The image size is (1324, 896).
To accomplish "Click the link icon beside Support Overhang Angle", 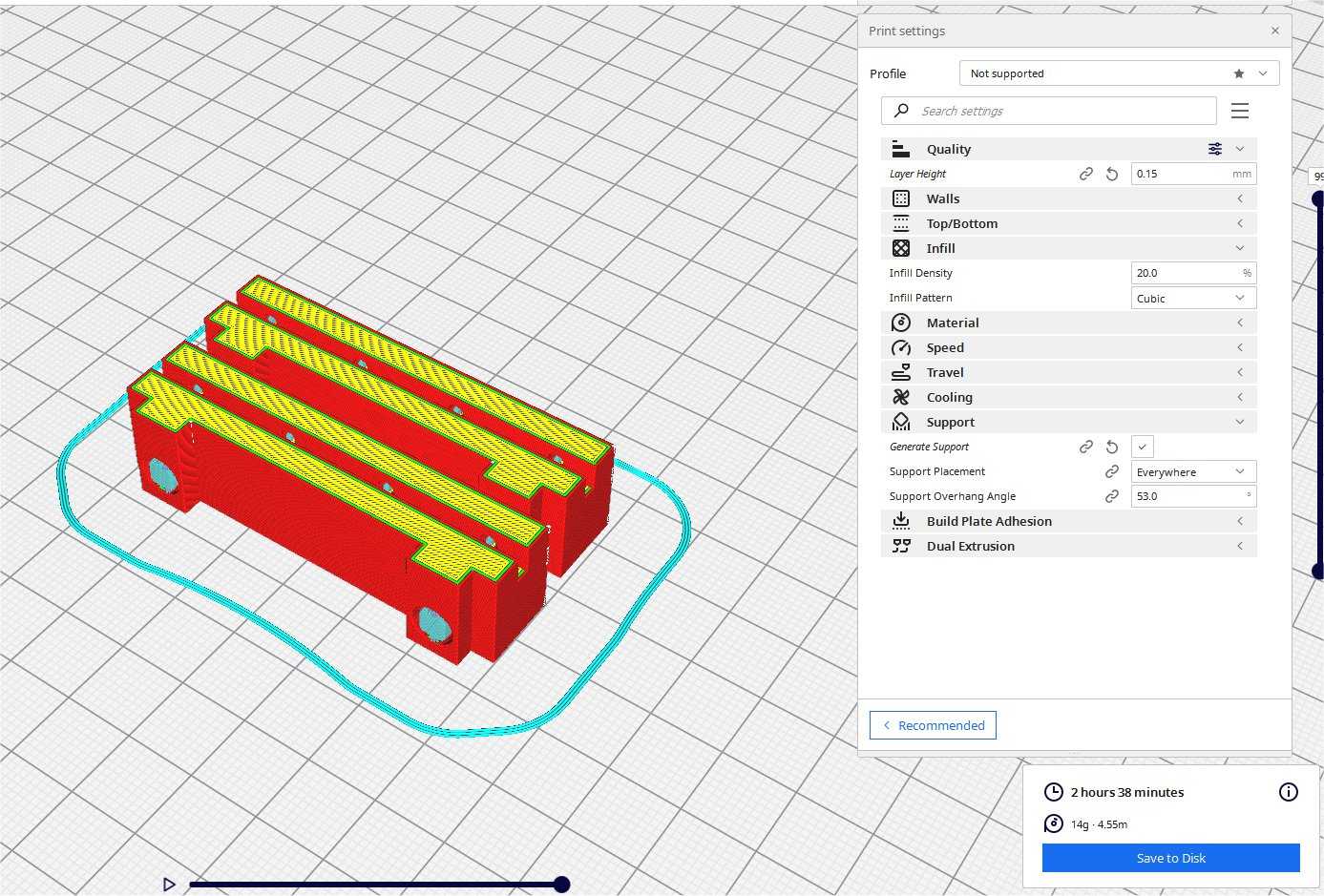I will (1112, 496).
